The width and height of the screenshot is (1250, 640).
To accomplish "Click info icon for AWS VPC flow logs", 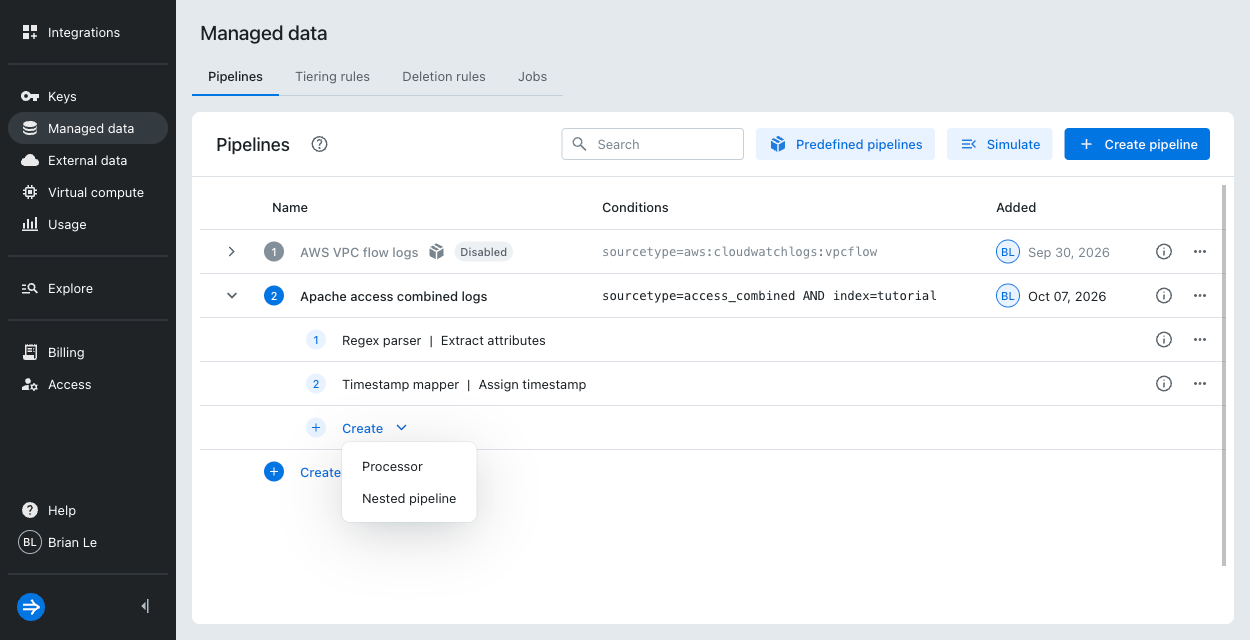I will (1163, 252).
